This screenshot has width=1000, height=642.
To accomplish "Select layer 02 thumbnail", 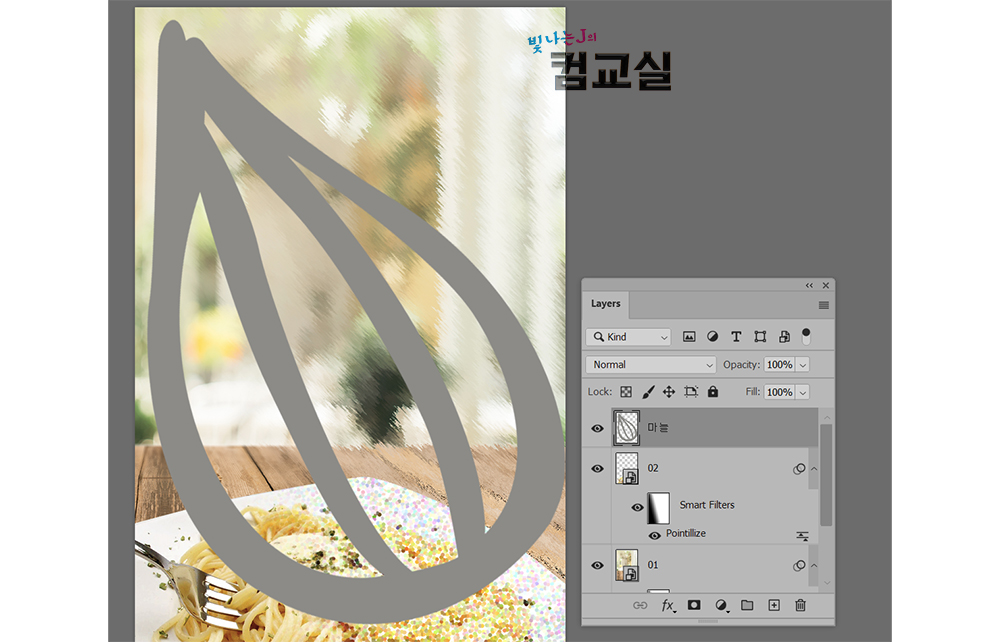I will 627,468.
